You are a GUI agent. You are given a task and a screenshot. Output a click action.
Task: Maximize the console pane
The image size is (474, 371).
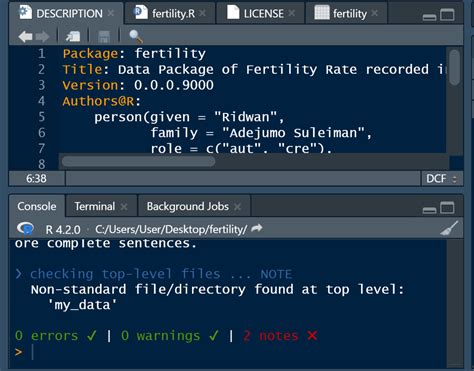pos(447,208)
